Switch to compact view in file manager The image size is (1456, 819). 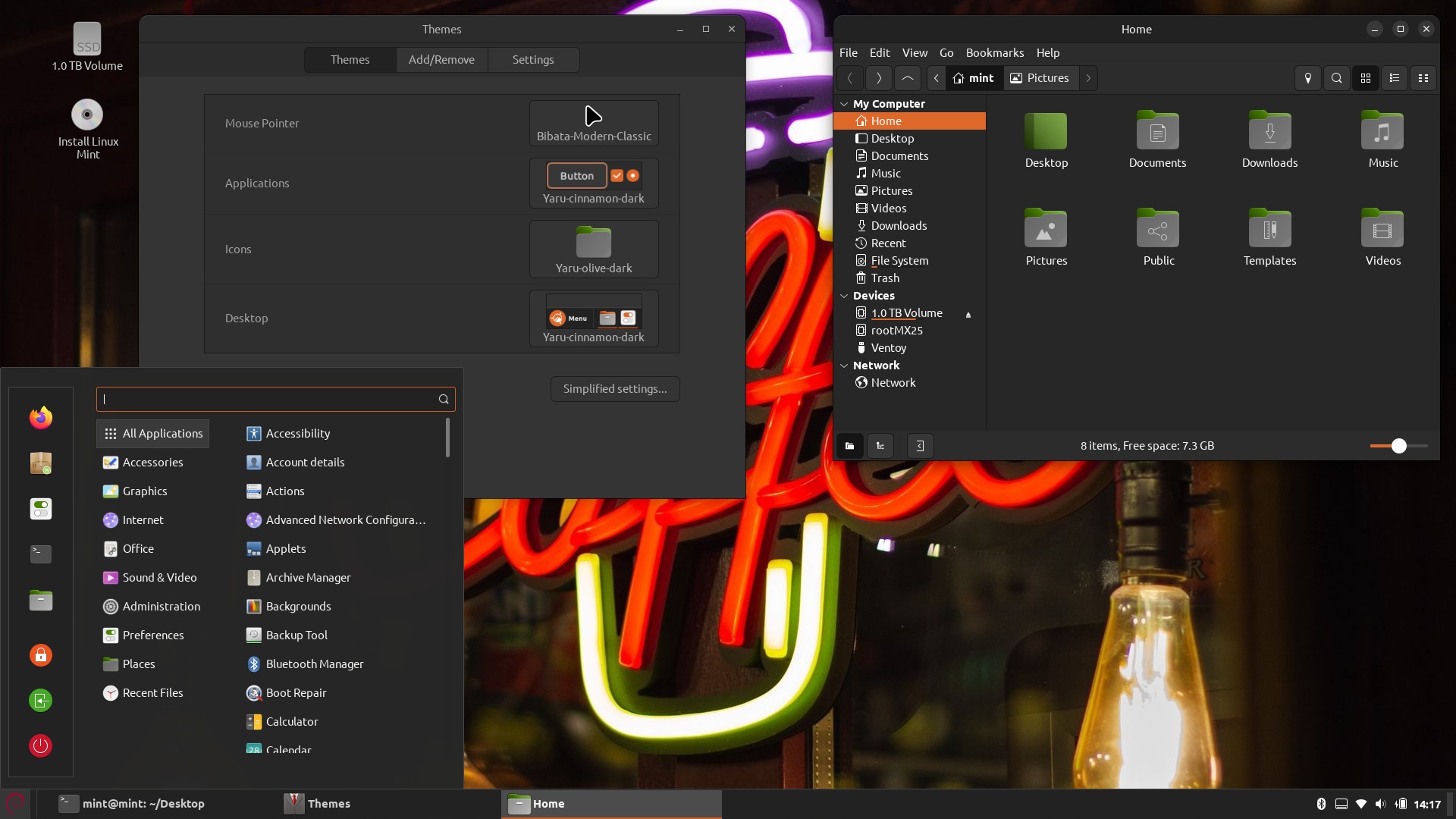[x=1423, y=78]
